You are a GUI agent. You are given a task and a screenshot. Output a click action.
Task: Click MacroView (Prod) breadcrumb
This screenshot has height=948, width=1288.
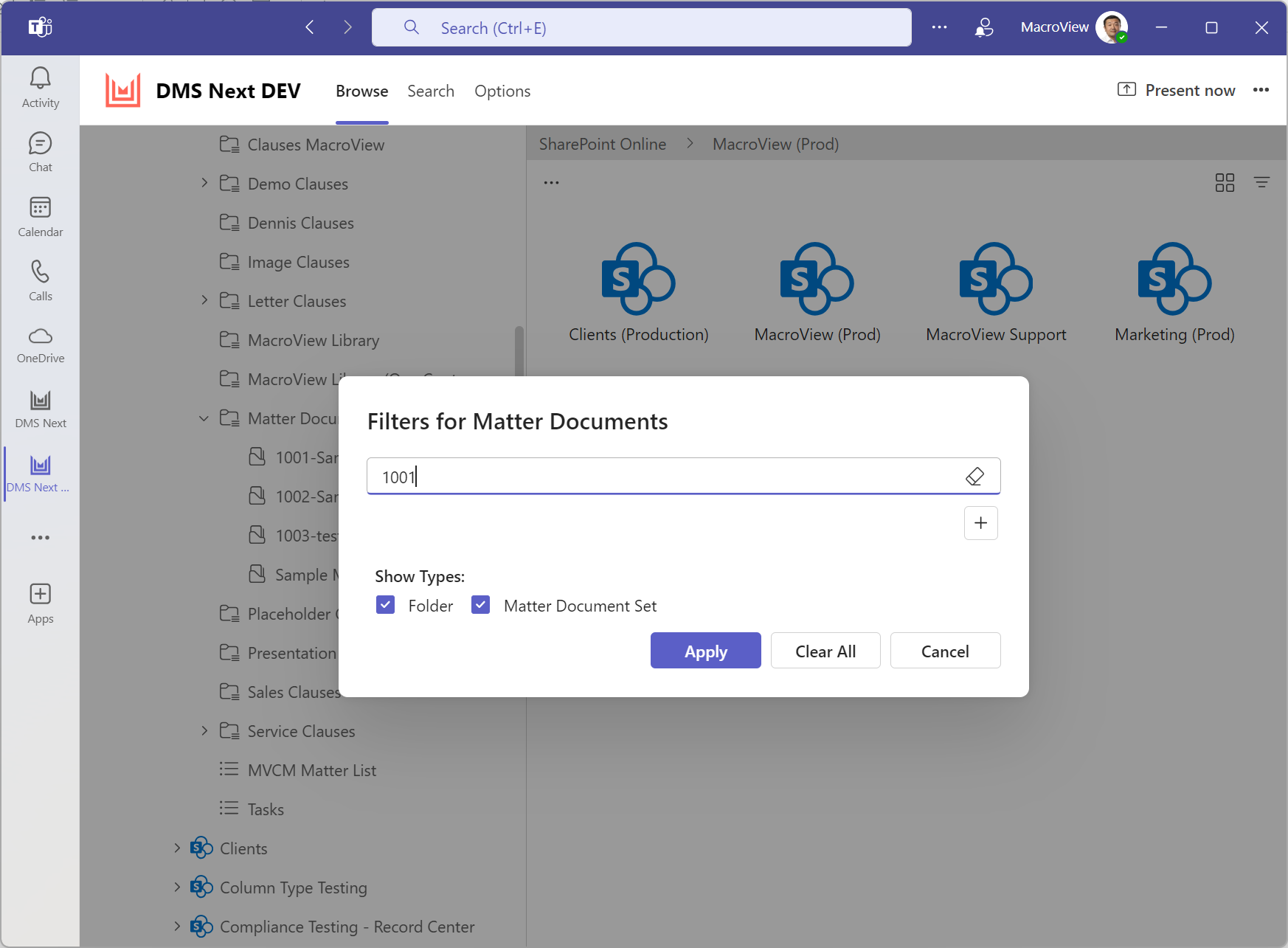[775, 144]
